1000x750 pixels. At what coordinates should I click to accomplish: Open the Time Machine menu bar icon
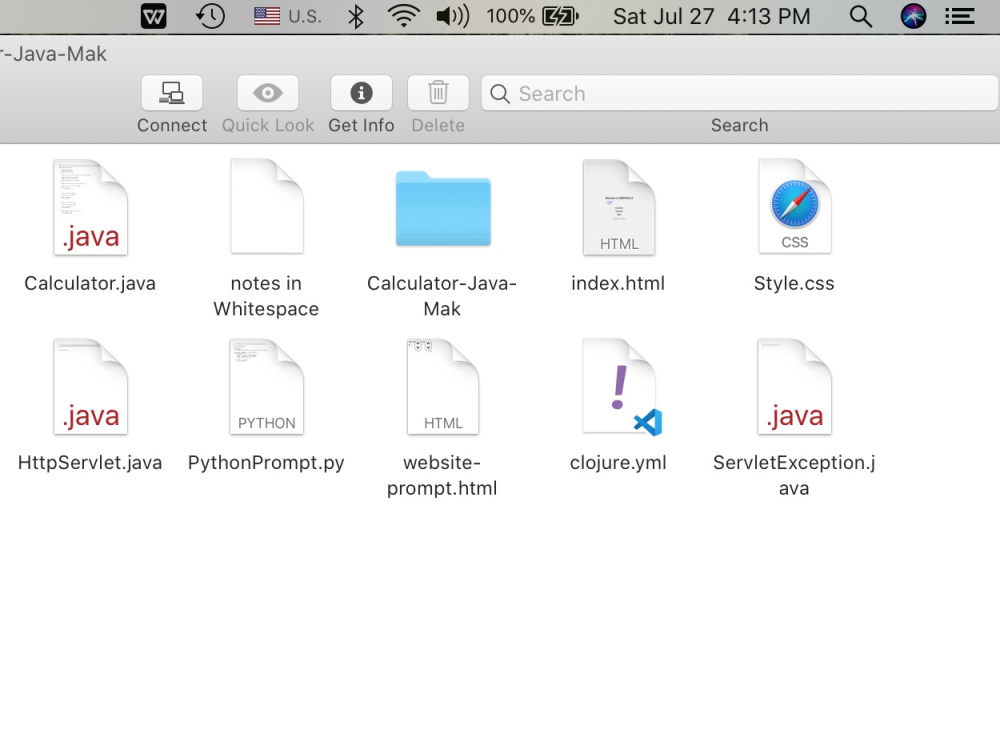pos(210,16)
